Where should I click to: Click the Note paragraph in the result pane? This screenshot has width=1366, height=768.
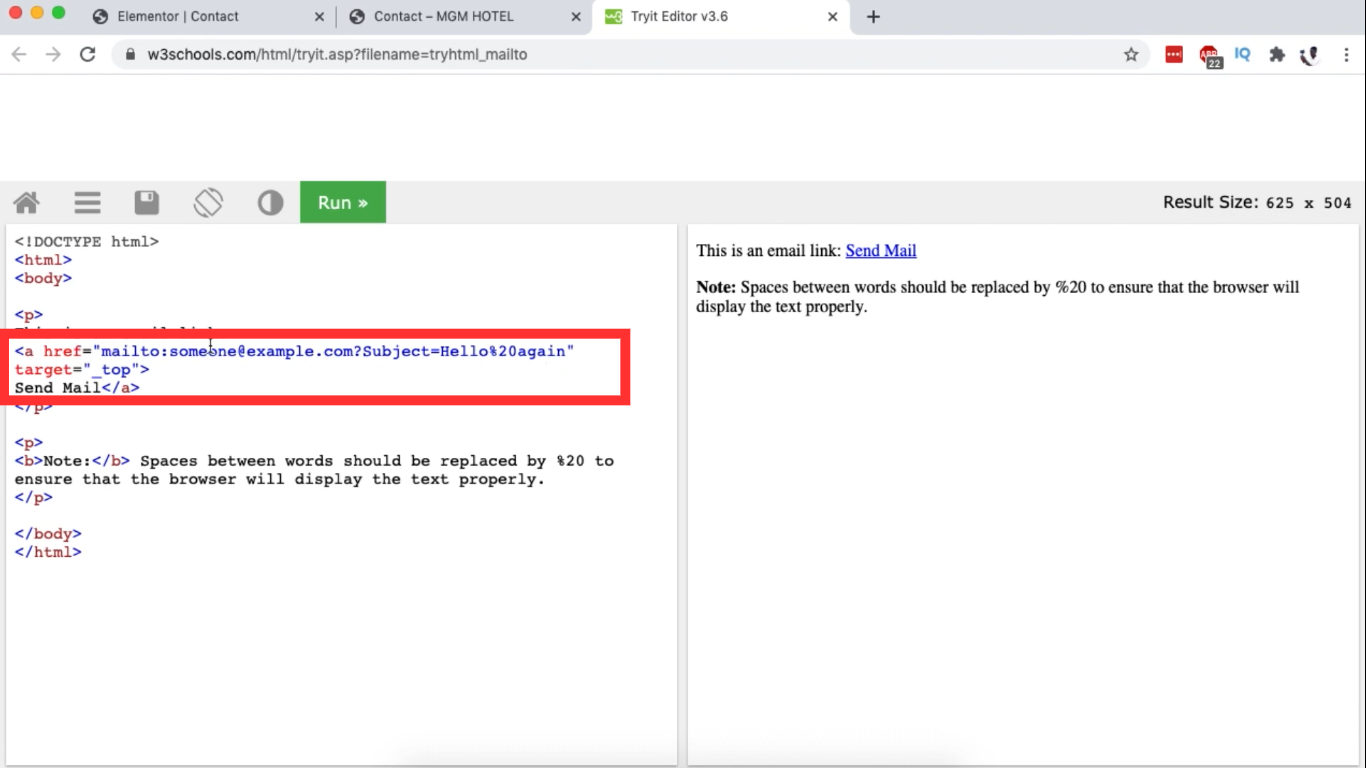tap(998, 297)
